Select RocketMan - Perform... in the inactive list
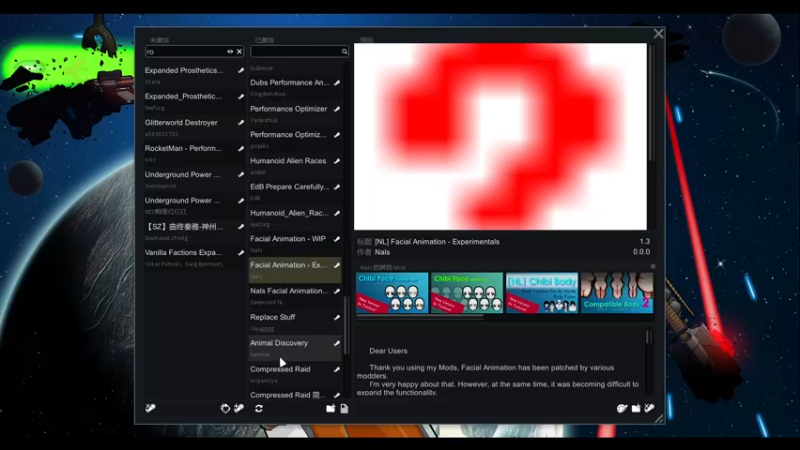 click(194, 153)
